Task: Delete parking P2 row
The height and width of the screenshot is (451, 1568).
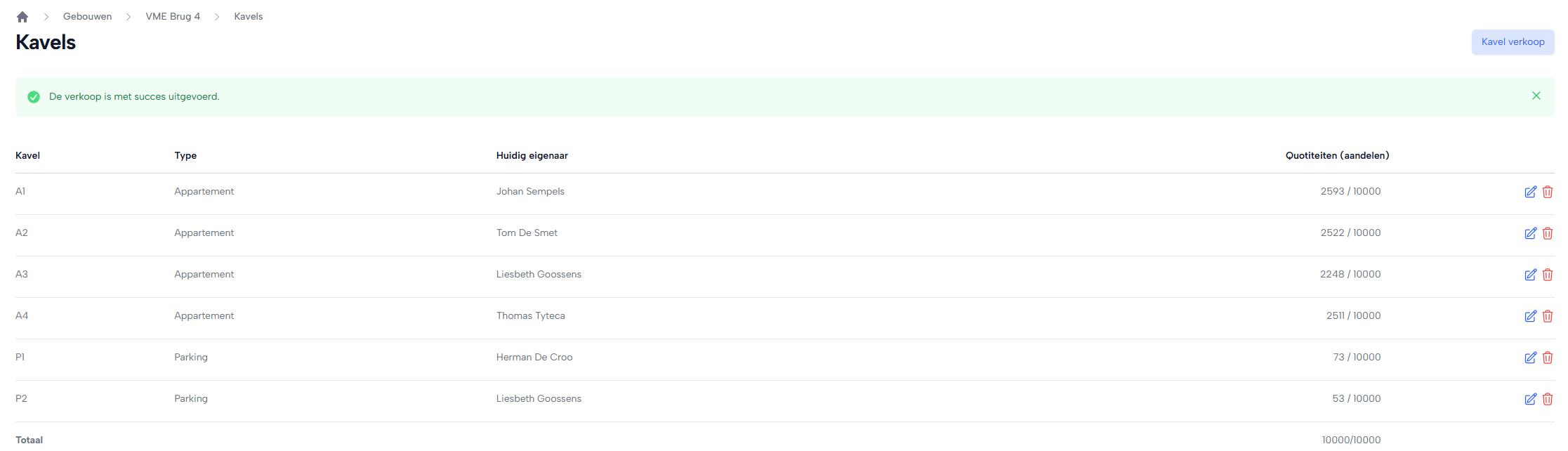Action: coord(1547,399)
